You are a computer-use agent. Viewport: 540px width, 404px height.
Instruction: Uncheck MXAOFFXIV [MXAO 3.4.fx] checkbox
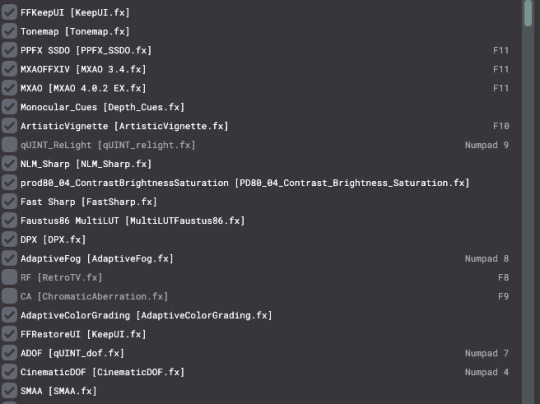click(9, 69)
